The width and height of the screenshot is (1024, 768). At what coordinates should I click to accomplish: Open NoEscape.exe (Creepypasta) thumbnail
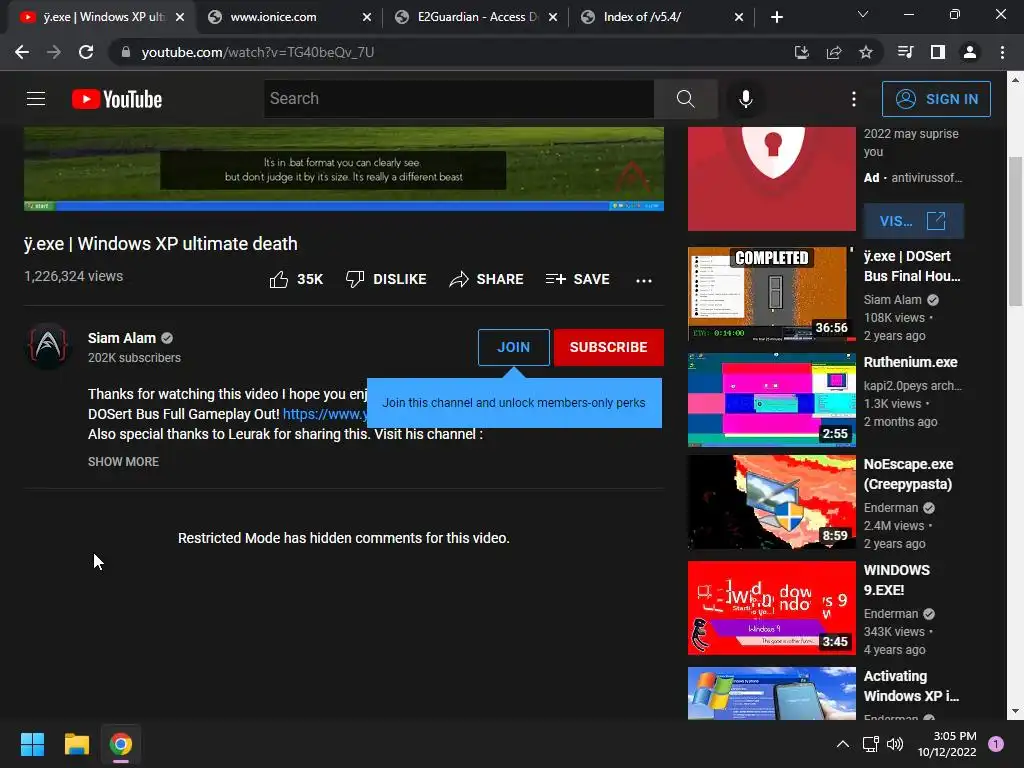pyautogui.click(x=772, y=502)
